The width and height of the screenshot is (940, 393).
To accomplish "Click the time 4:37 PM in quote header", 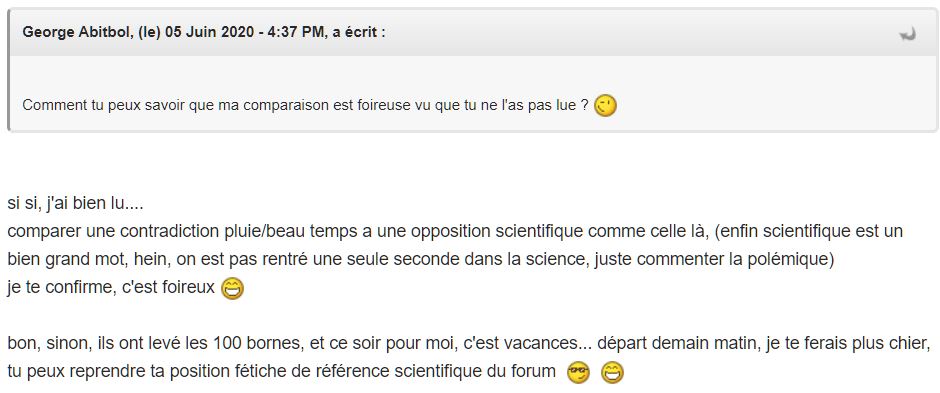I will (285, 32).
